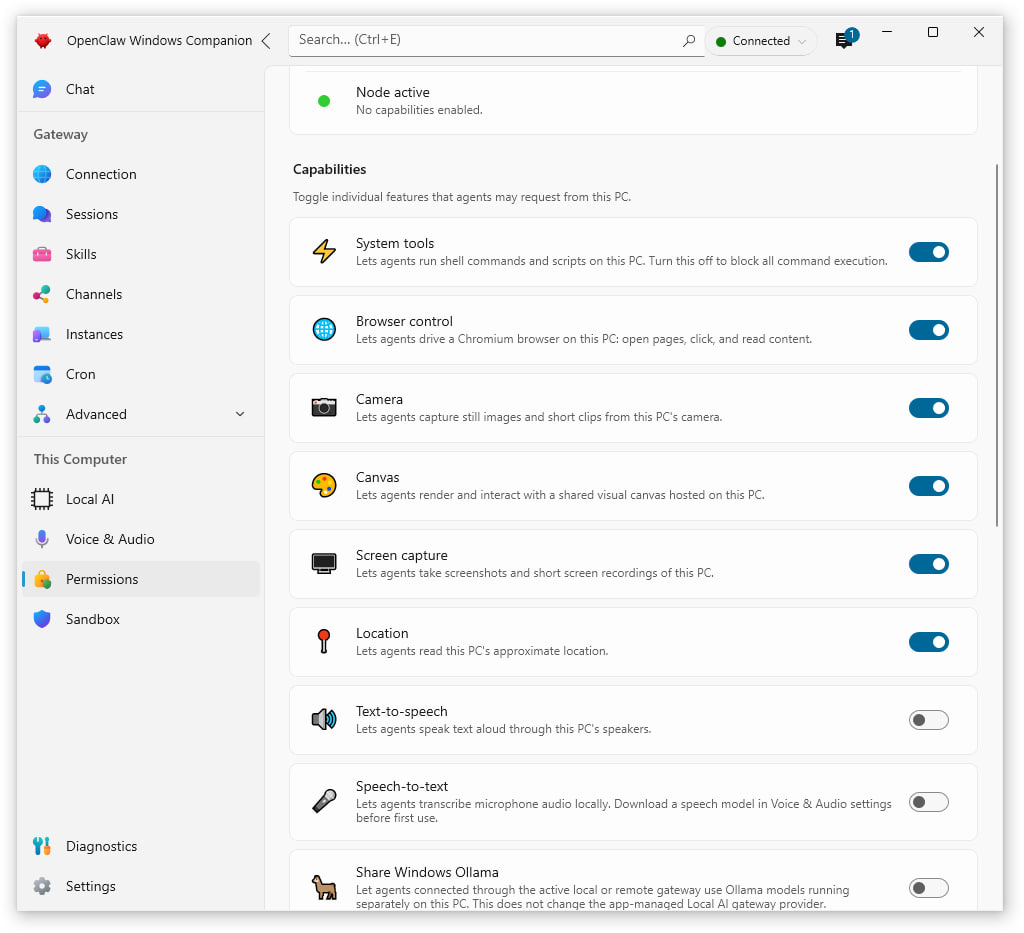The height and width of the screenshot is (933, 1024).
Task: Open the Channels page
Action: [141, 294]
